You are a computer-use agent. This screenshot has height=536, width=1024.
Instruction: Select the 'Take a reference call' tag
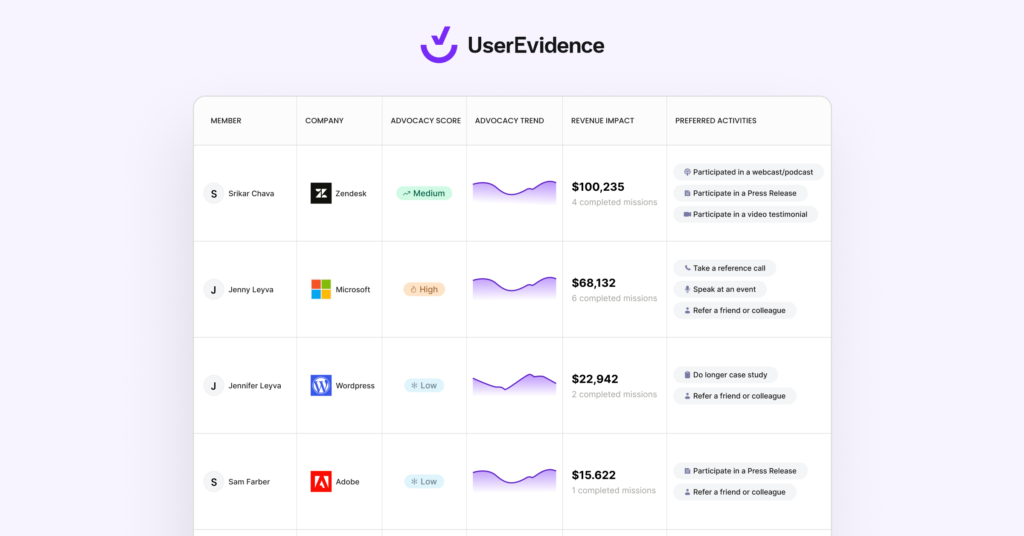pos(724,268)
